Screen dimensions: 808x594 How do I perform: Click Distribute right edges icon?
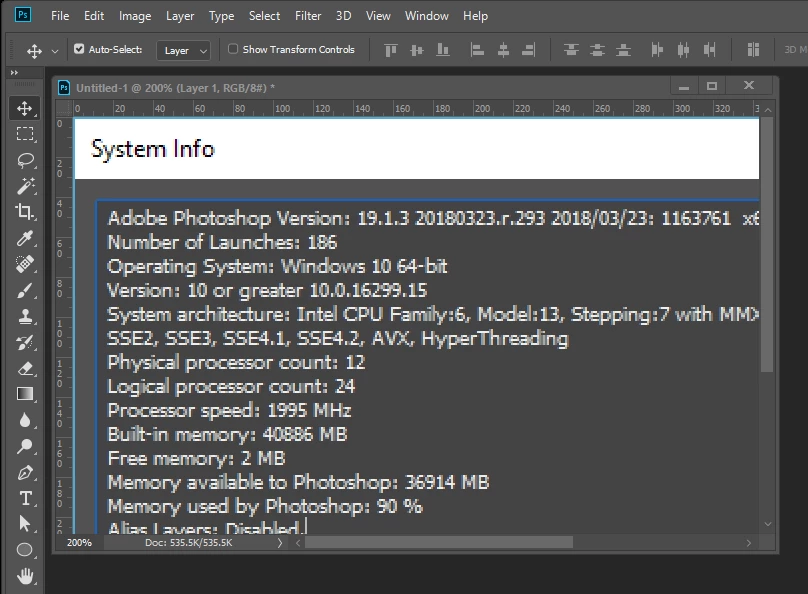pos(710,50)
